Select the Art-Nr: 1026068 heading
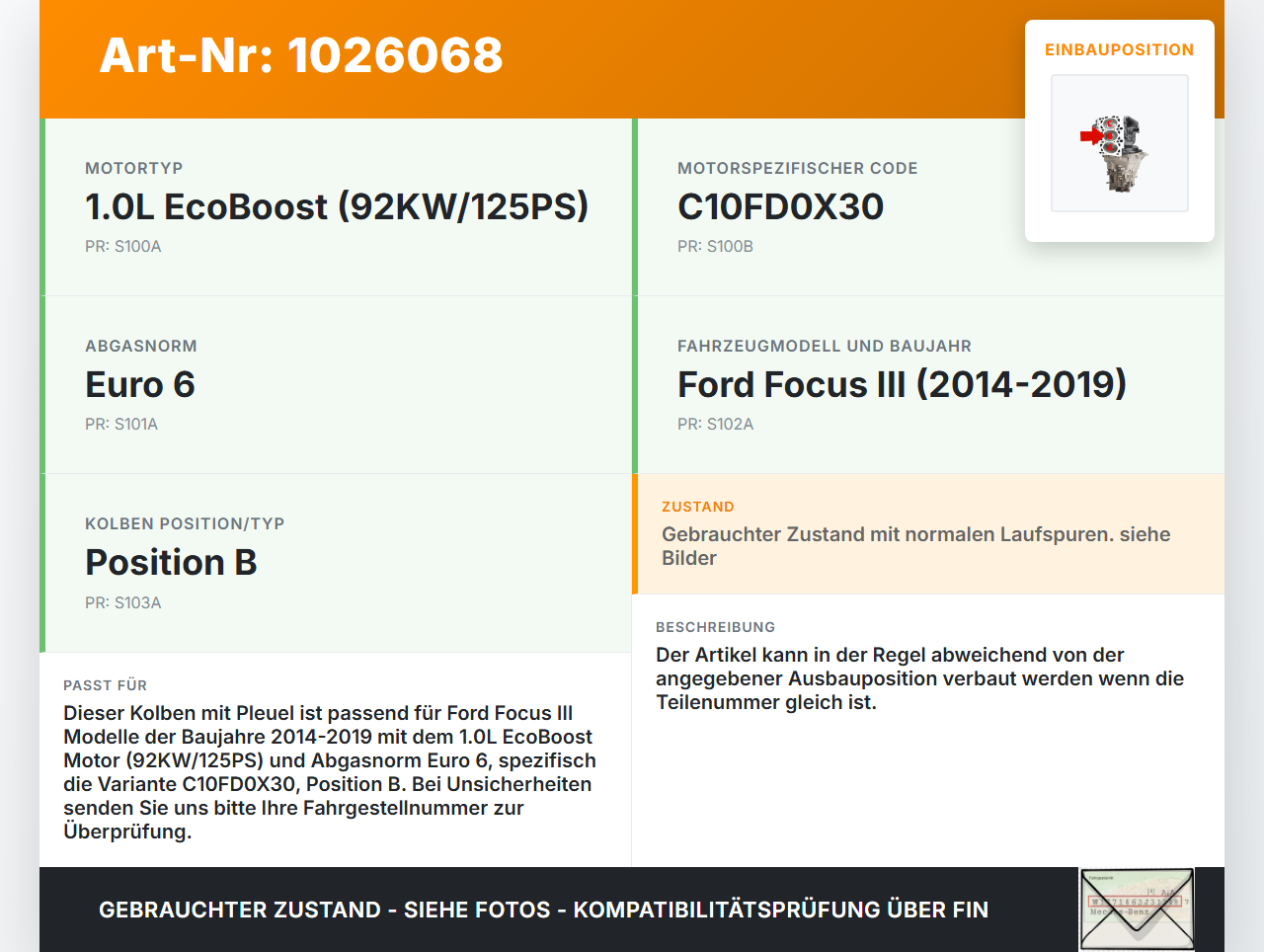 tap(301, 55)
